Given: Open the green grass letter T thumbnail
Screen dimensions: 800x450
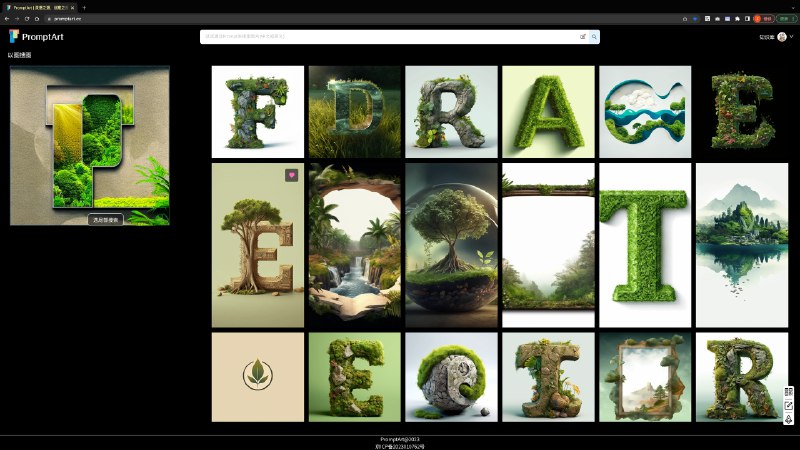Looking at the screenshot, I should tap(645, 245).
